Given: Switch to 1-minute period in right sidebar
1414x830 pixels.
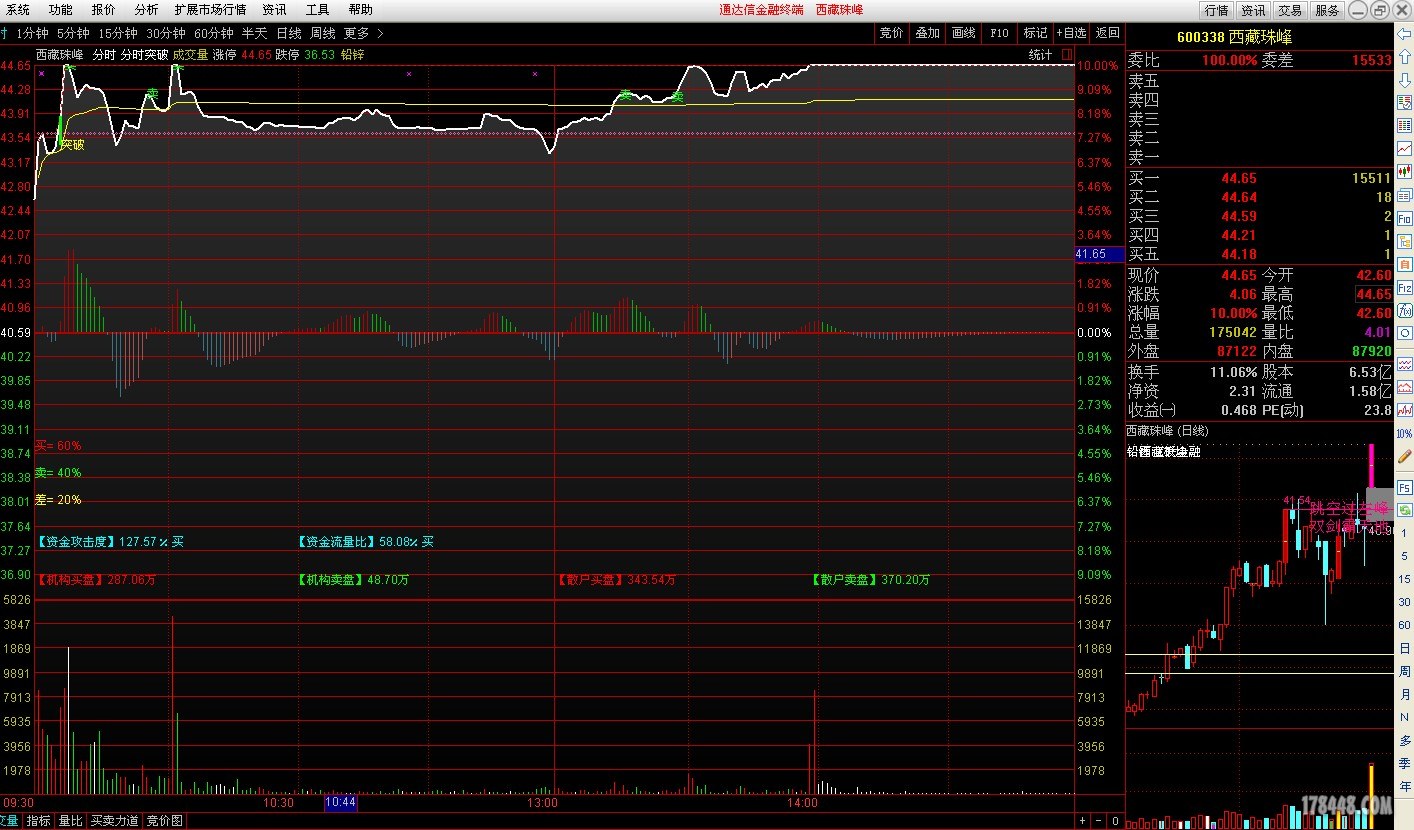Looking at the screenshot, I should tap(1404, 533).
